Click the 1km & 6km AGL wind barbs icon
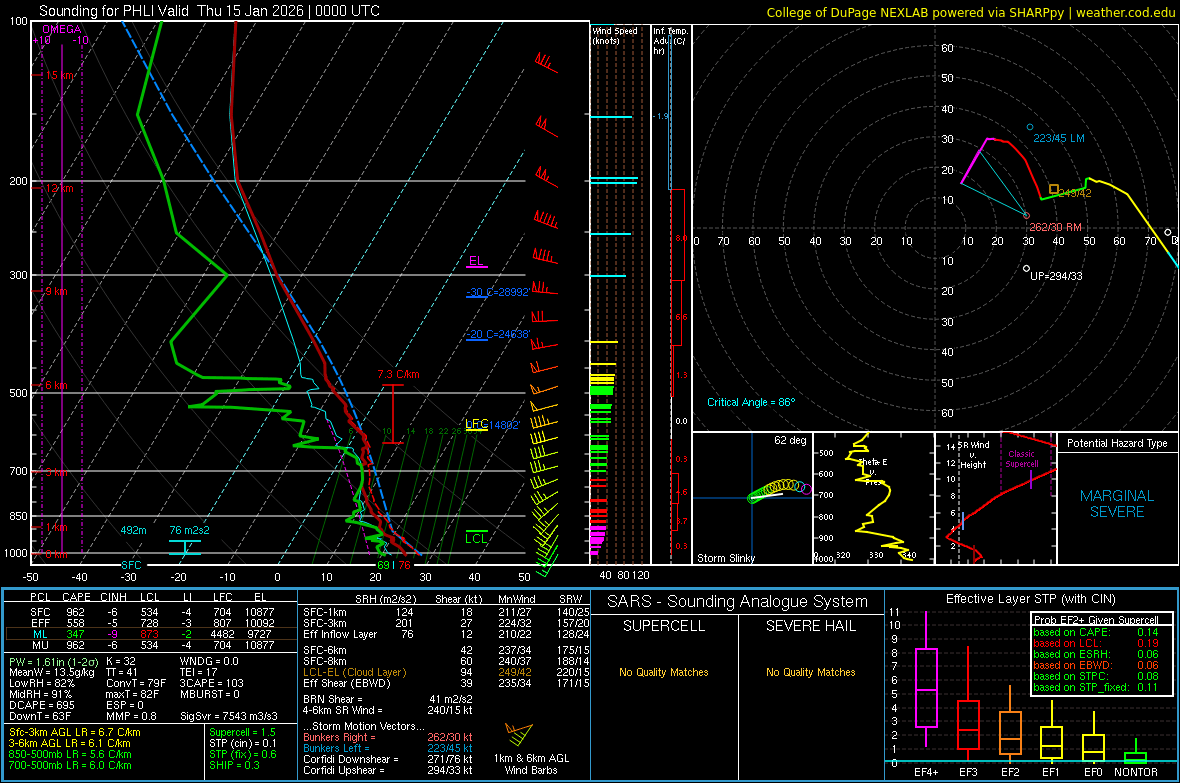Viewport: 1180px width, 783px height. point(519,735)
